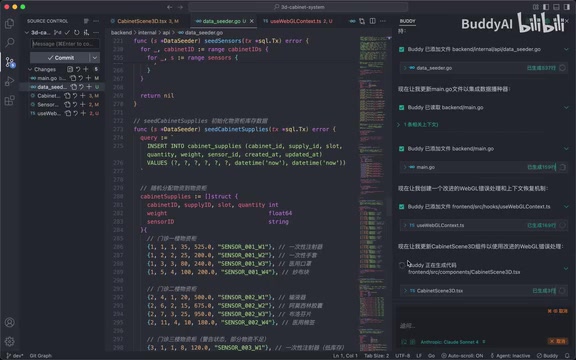576x360 pixels.
Task: Collapse the Changes section
Action: pos(30,69)
